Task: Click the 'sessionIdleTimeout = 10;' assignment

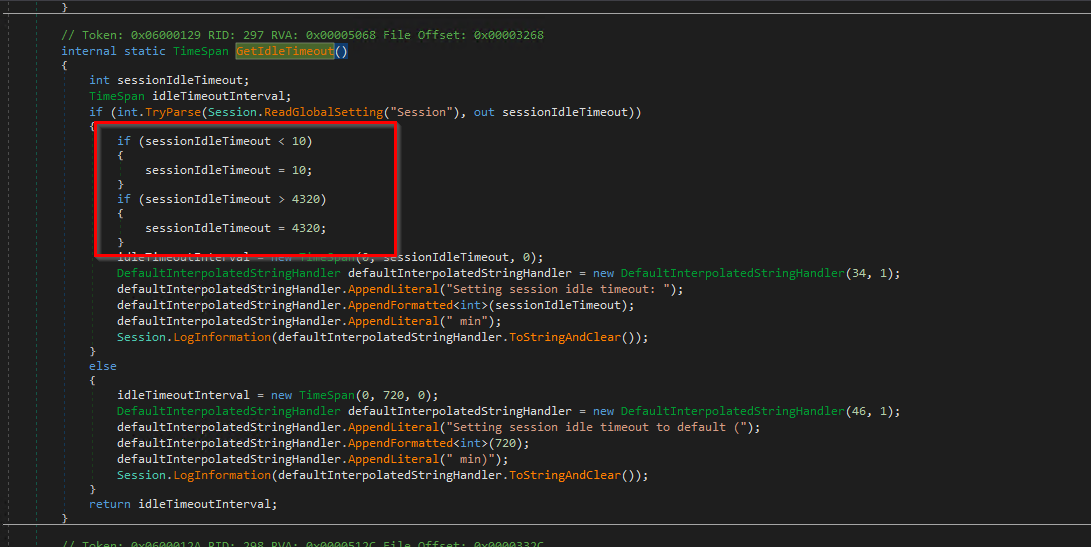Action: pyautogui.click(x=229, y=170)
